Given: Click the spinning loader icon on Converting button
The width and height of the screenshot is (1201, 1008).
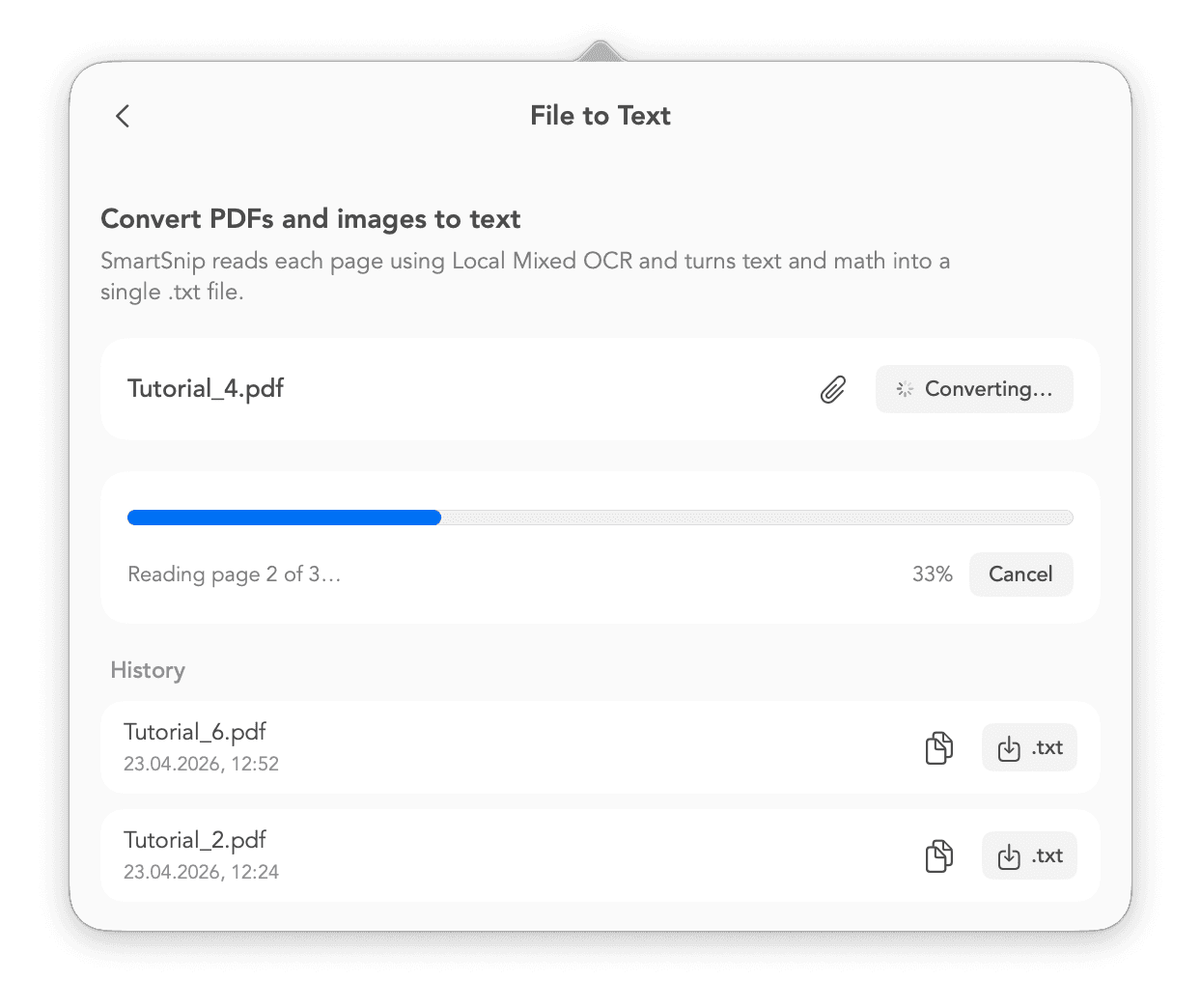Looking at the screenshot, I should (x=904, y=389).
